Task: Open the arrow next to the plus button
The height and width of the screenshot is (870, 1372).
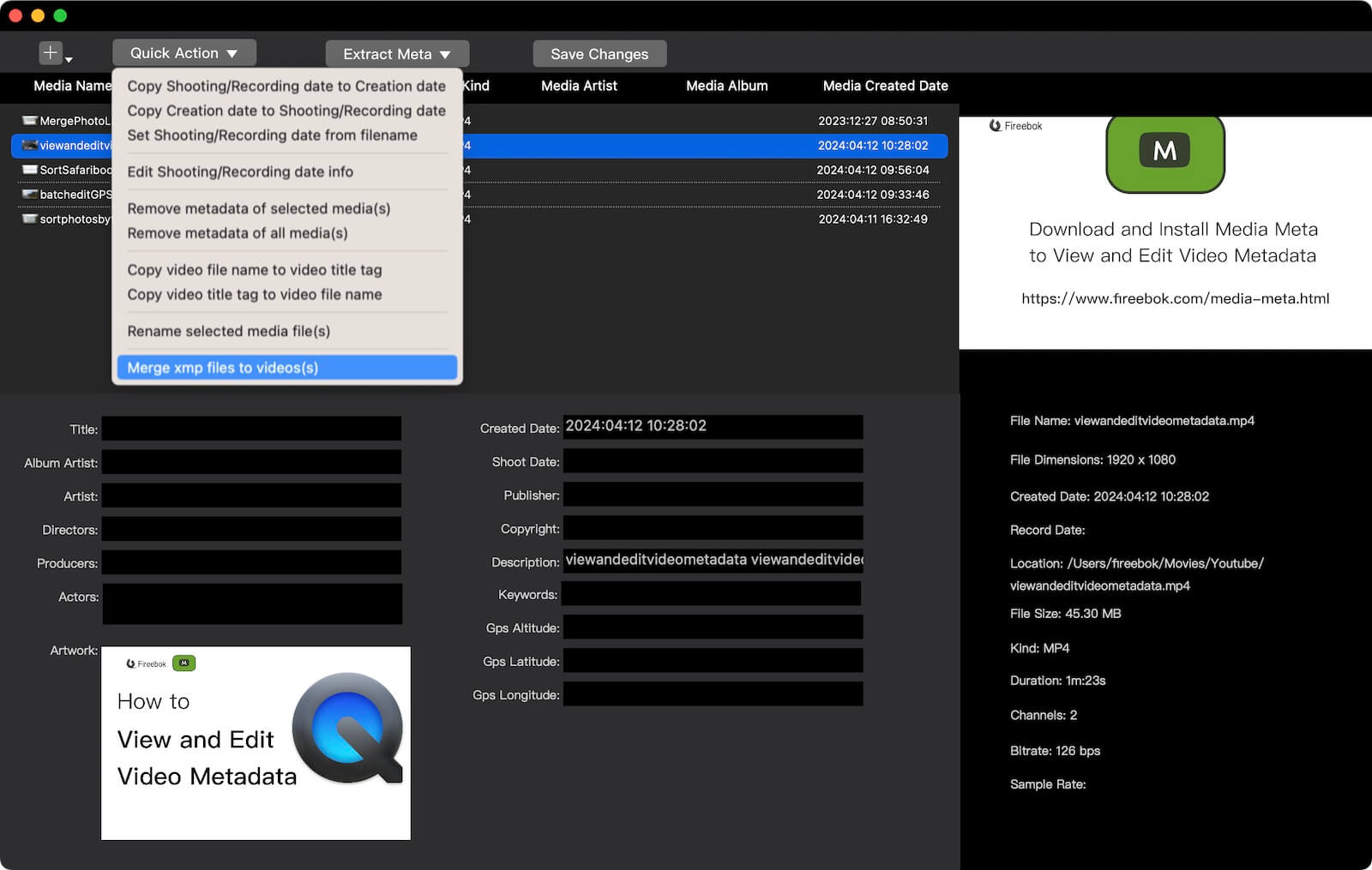Action: tap(69, 59)
